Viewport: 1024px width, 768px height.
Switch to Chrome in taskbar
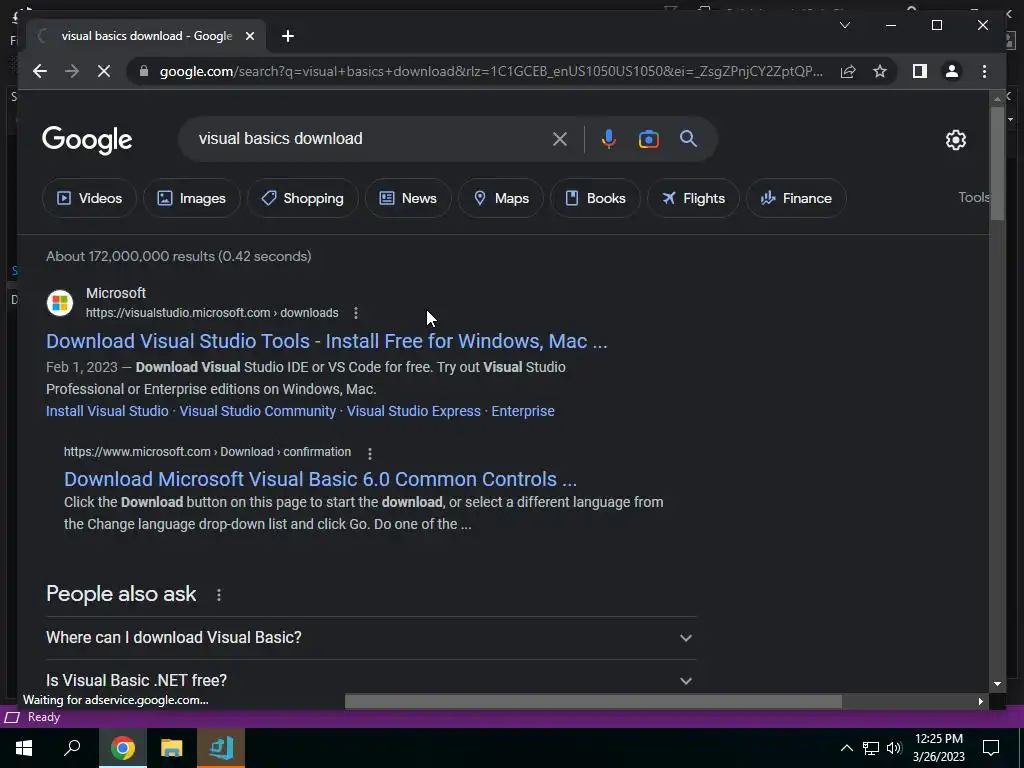122,748
